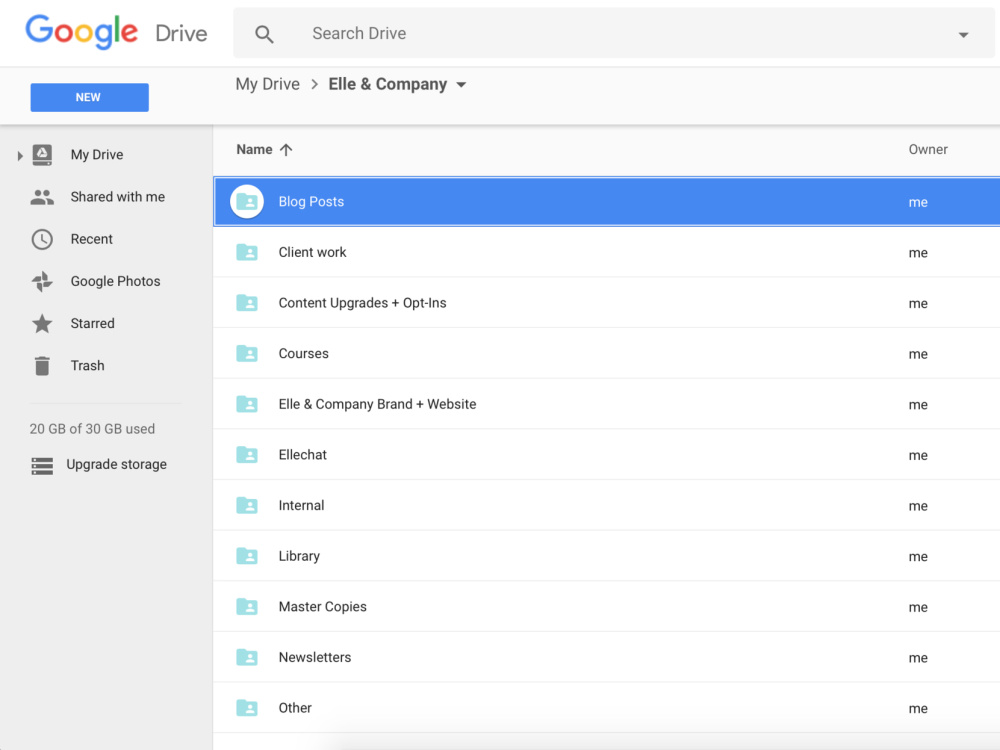Screen dimensions: 1000x750
Task: Open Starred items
Action: [x=92, y=323]
